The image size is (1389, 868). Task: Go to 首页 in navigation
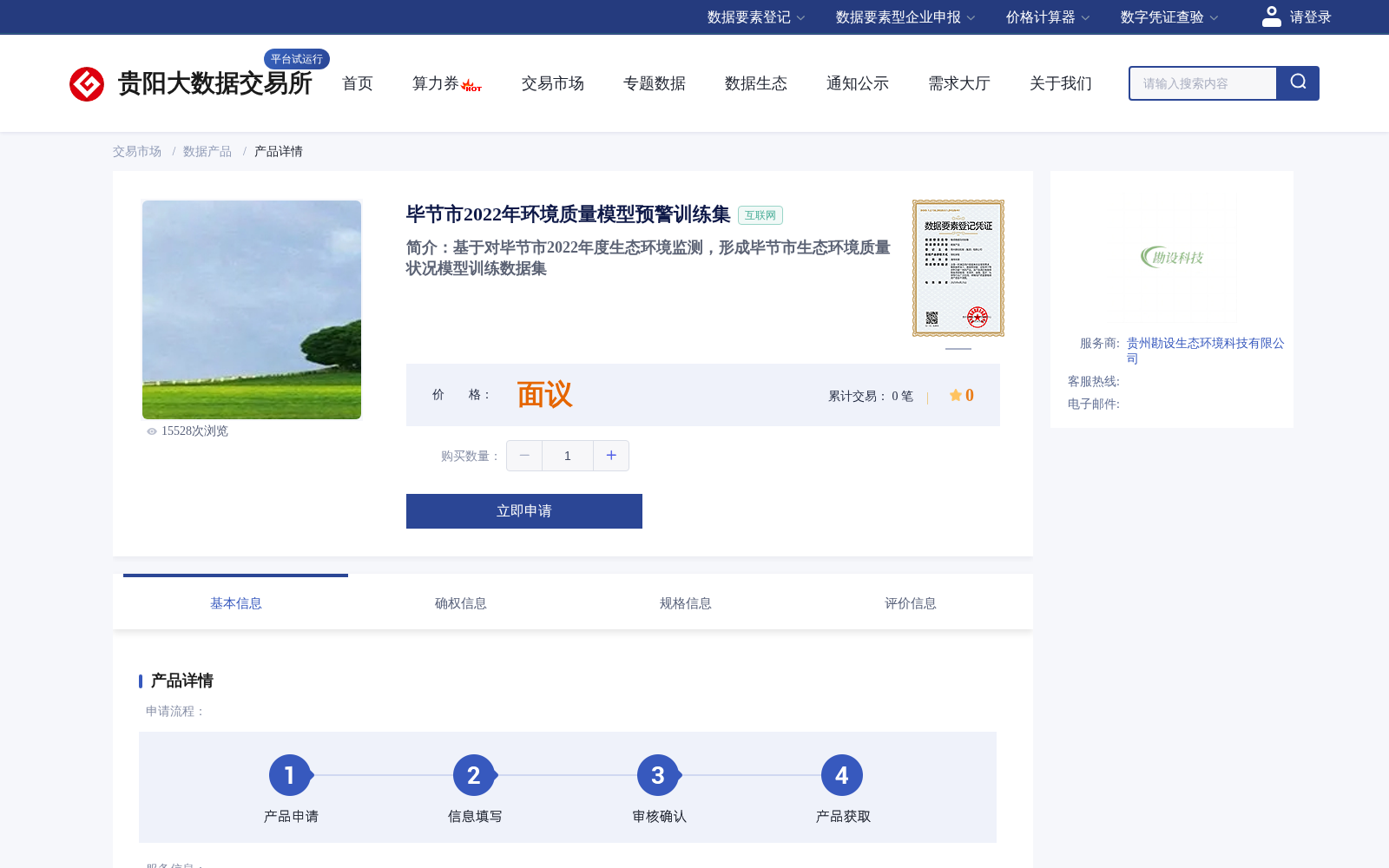(358, 83)
